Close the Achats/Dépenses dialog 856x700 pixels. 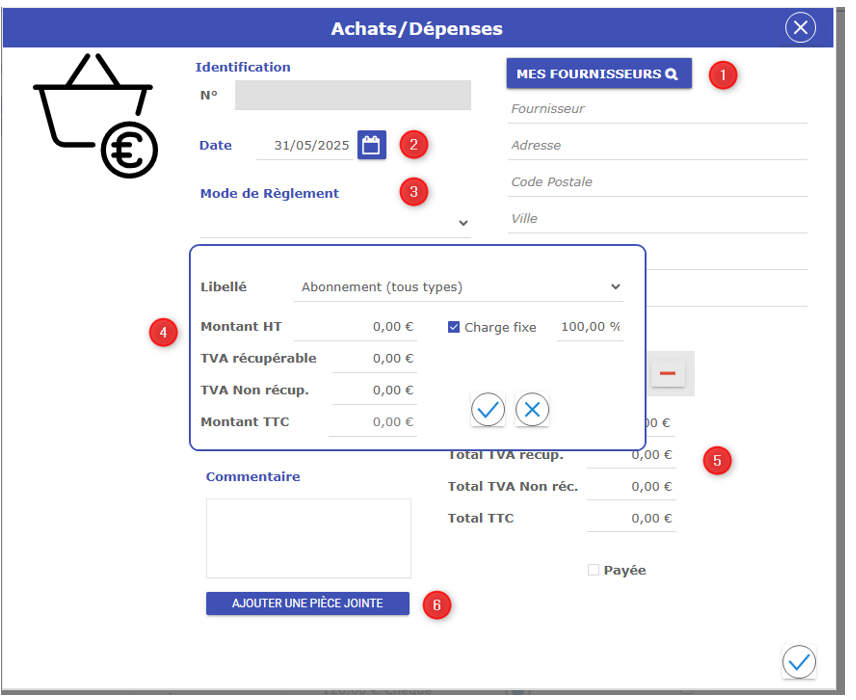point(800,28)
